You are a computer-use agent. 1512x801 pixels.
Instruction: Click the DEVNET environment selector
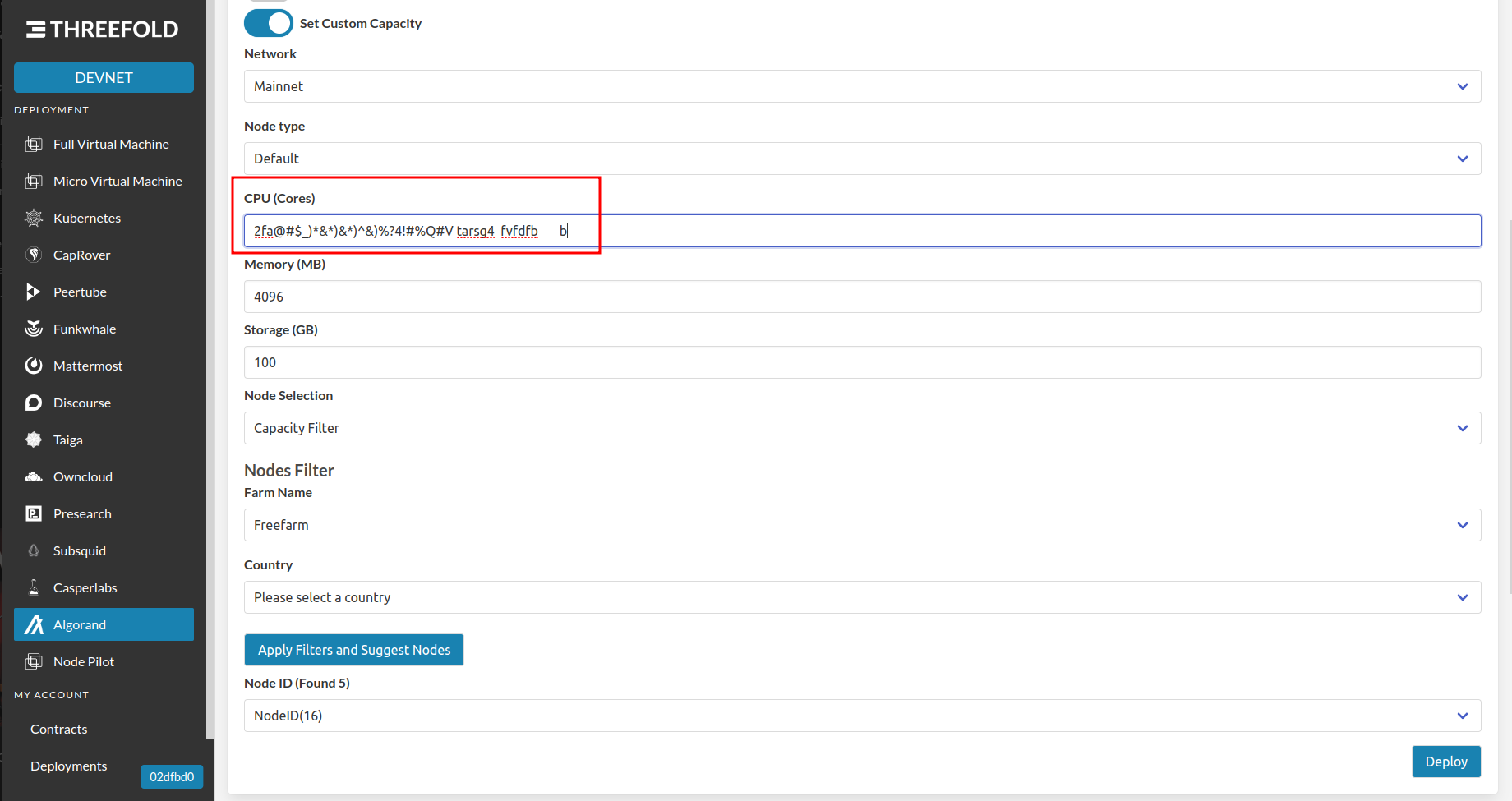[x=104, y=77]
